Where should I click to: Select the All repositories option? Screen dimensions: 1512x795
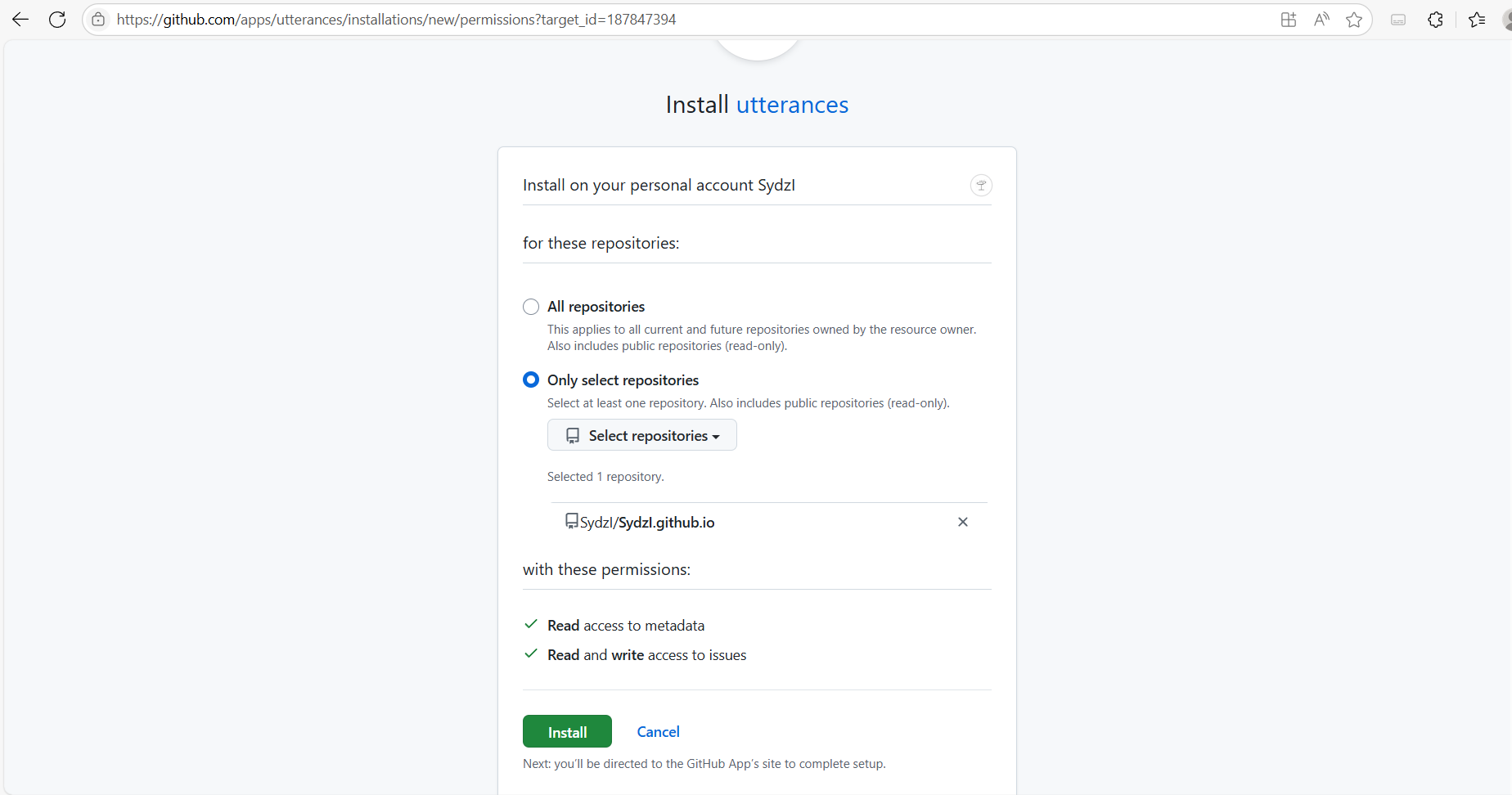(530, 306)
